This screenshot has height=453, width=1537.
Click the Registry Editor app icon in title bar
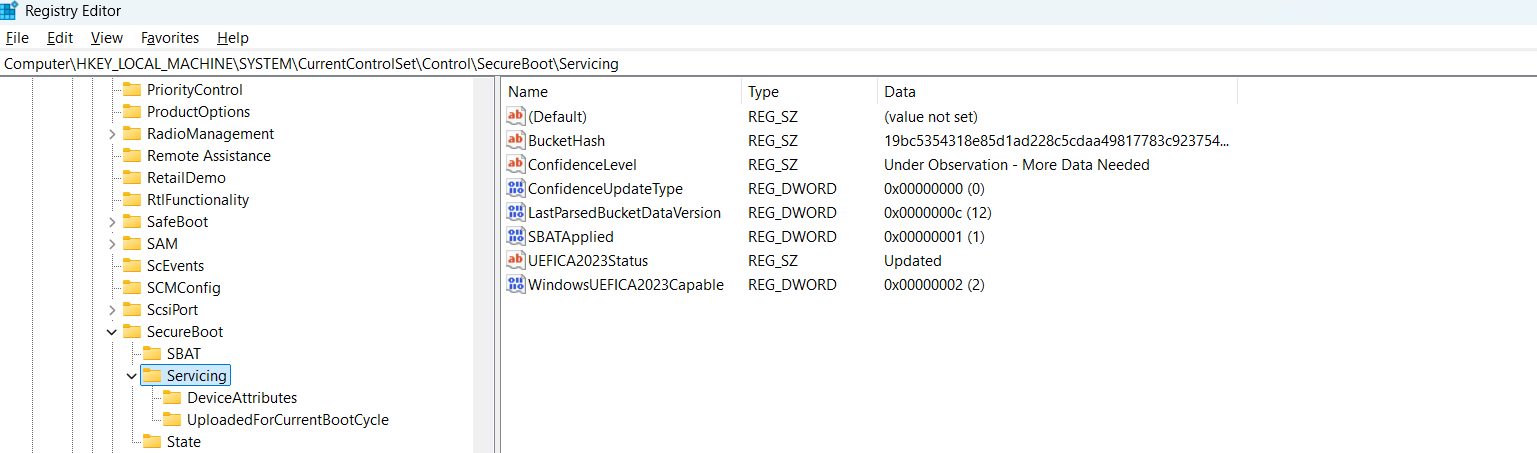pos(9,11)
